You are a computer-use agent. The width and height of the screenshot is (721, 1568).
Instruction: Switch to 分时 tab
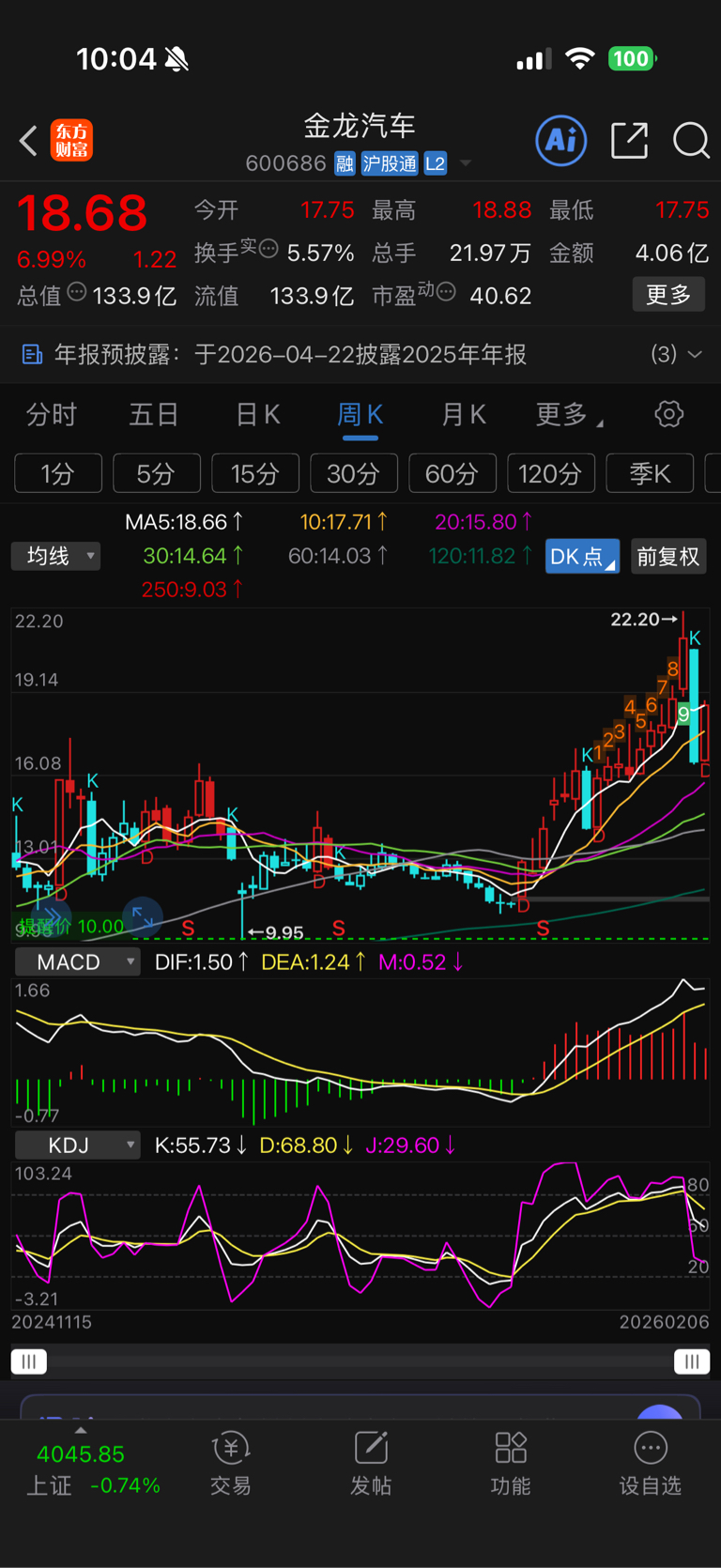(x=51, y=414)
